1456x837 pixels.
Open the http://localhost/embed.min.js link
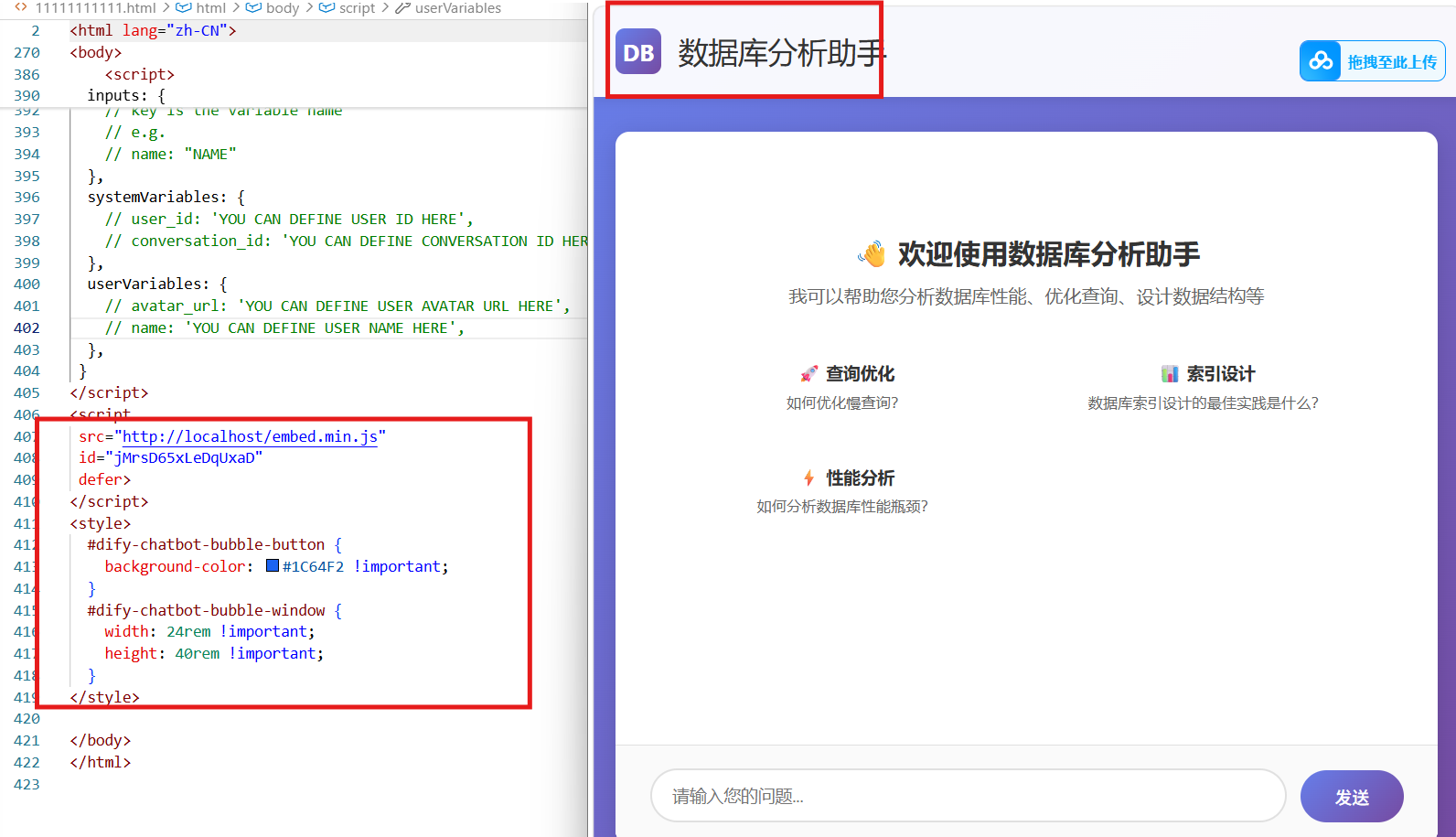[250, 436]
